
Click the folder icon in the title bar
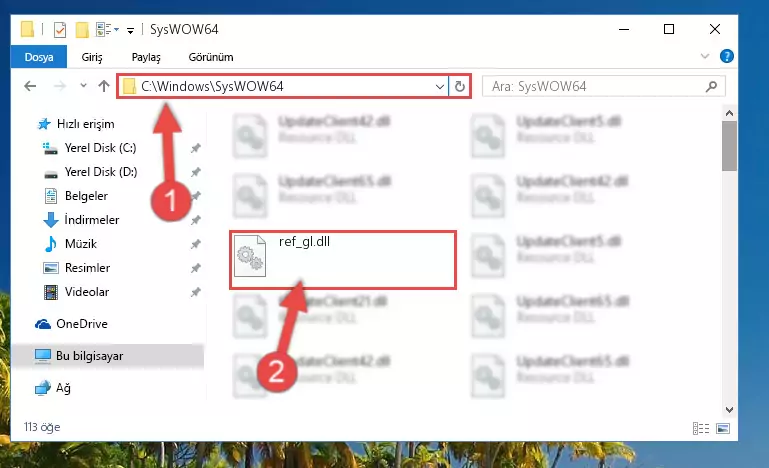pos(27,29)
